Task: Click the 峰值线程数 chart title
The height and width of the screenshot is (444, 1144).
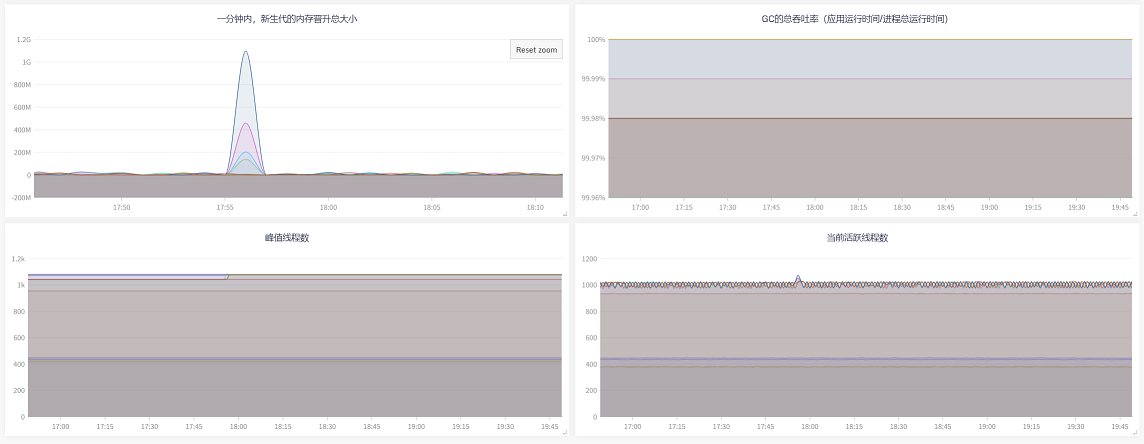Action: 287,238
